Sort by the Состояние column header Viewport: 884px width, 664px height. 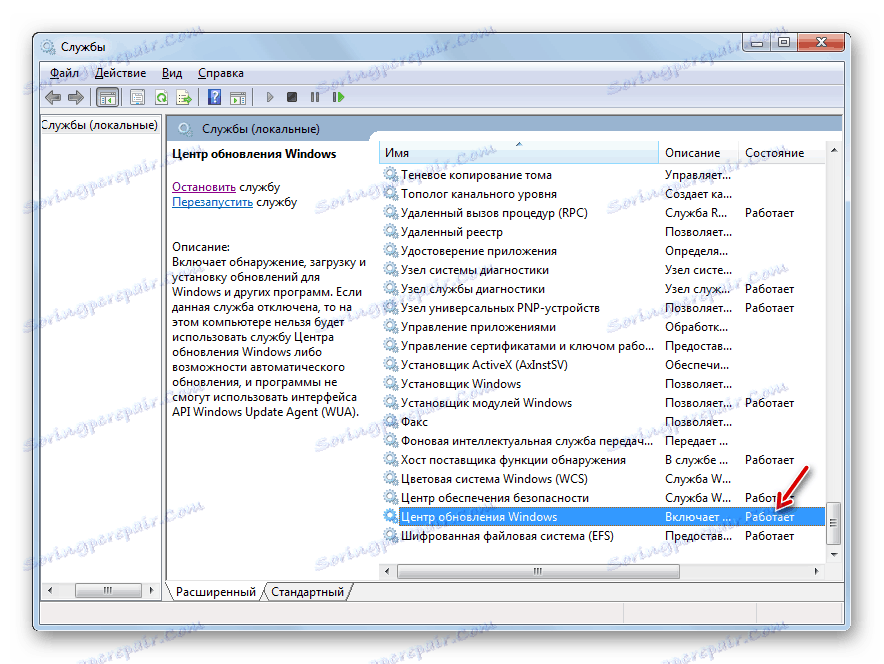[781, 153]
